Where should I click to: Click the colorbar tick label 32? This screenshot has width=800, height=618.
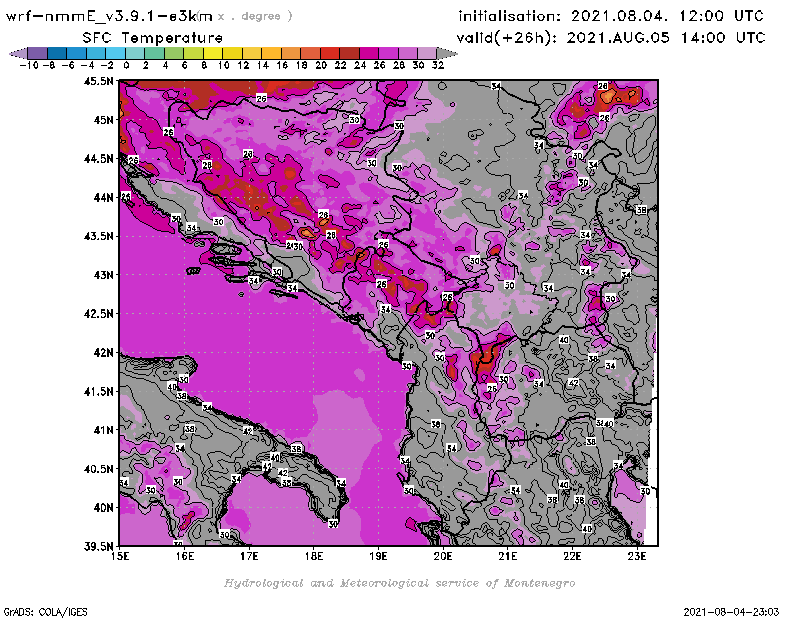tap(438, 65)
